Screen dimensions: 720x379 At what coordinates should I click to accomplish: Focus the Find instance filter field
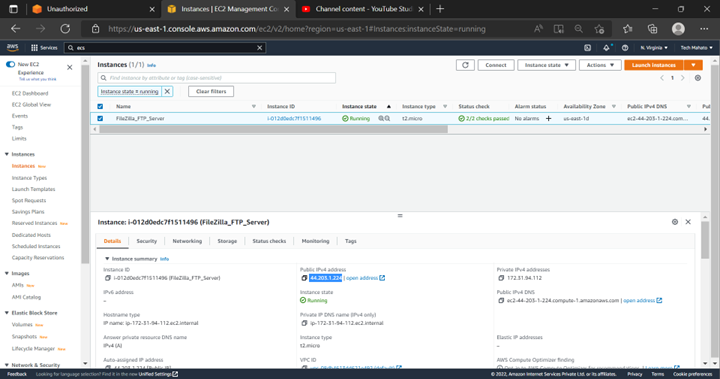[216, 78]
